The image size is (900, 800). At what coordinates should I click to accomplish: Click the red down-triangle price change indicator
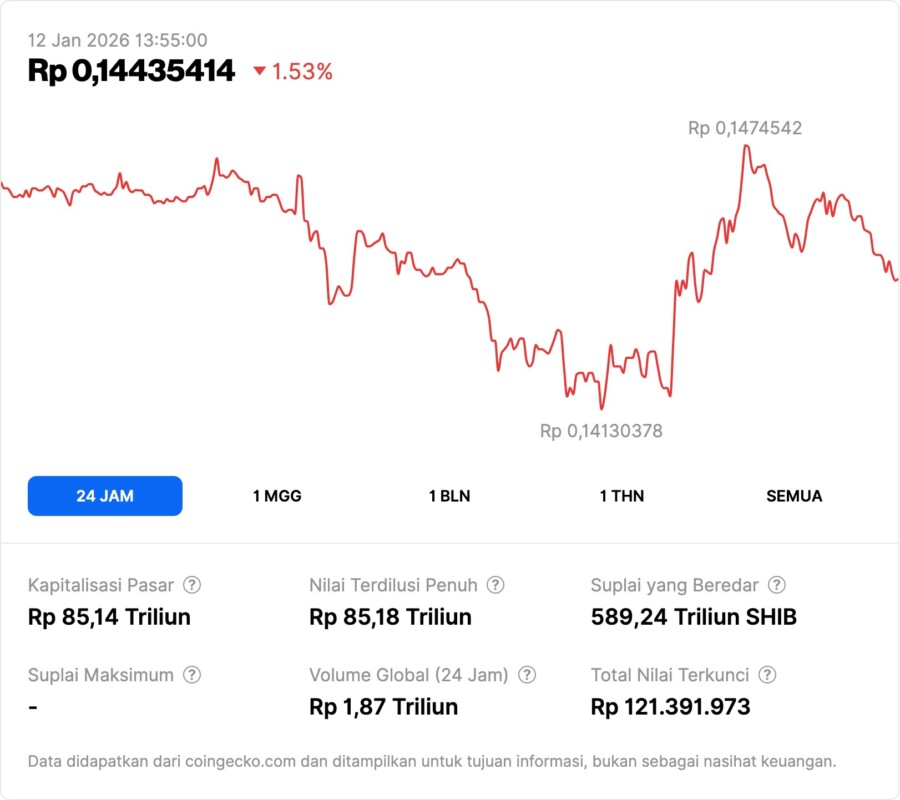click(x=260, y=71)
